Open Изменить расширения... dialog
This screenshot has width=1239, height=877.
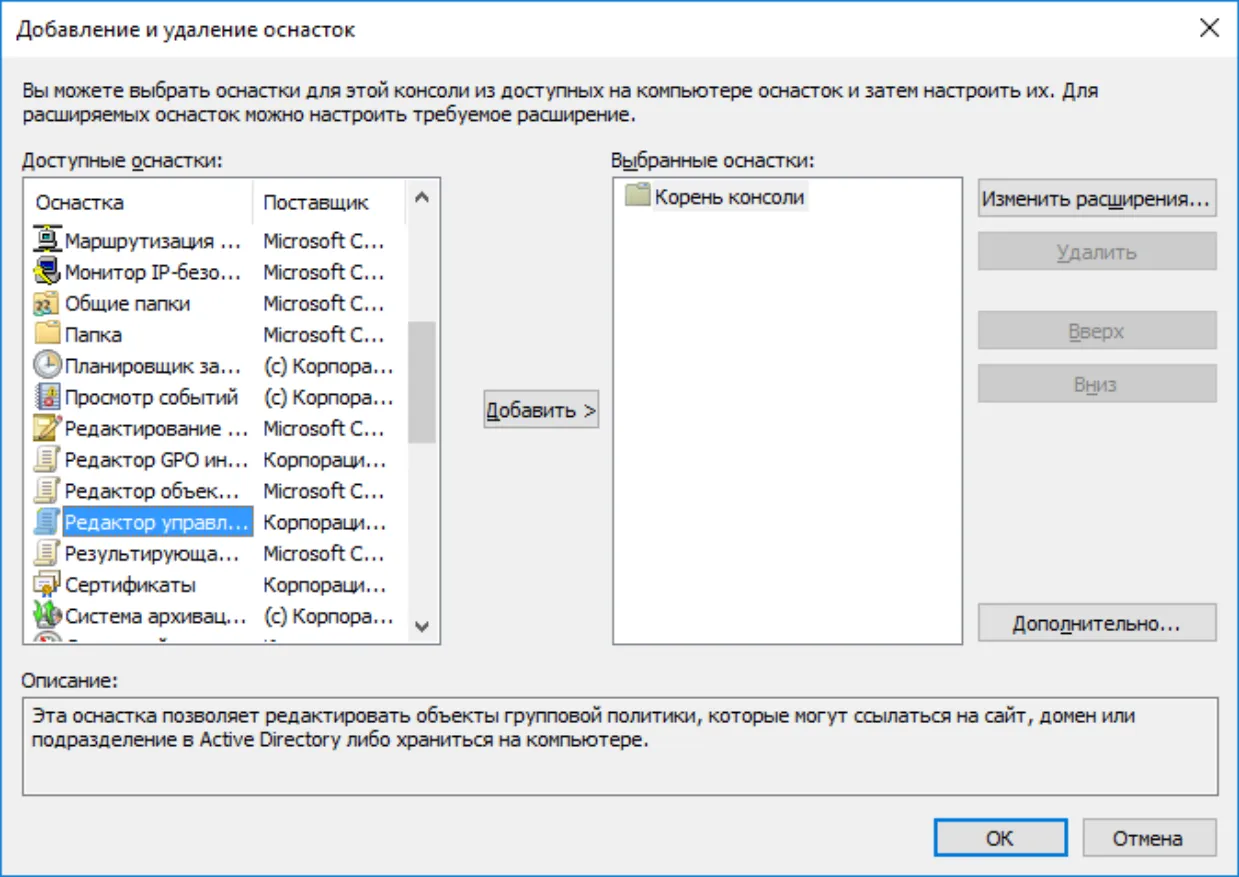pos(1097,198)
